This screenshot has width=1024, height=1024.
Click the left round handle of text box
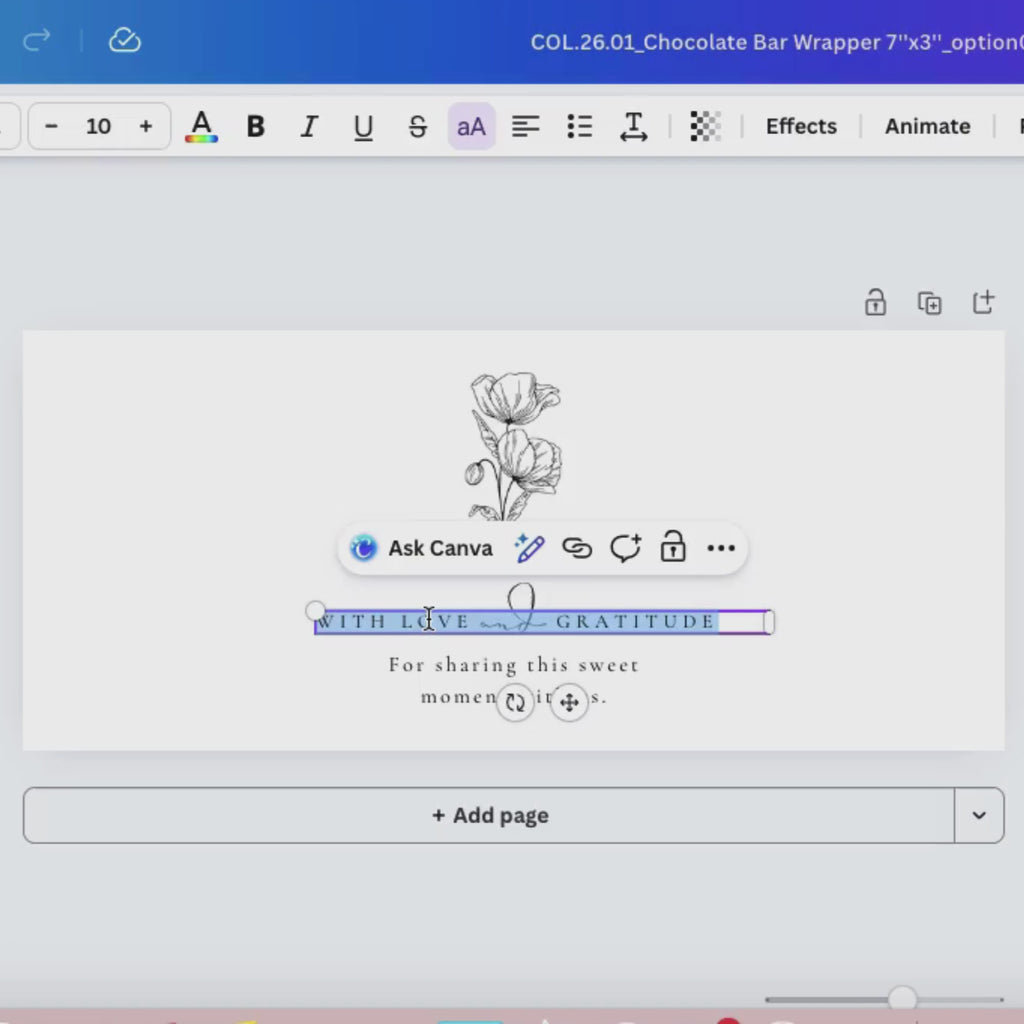pyautogui.click(x=315, y=611)
